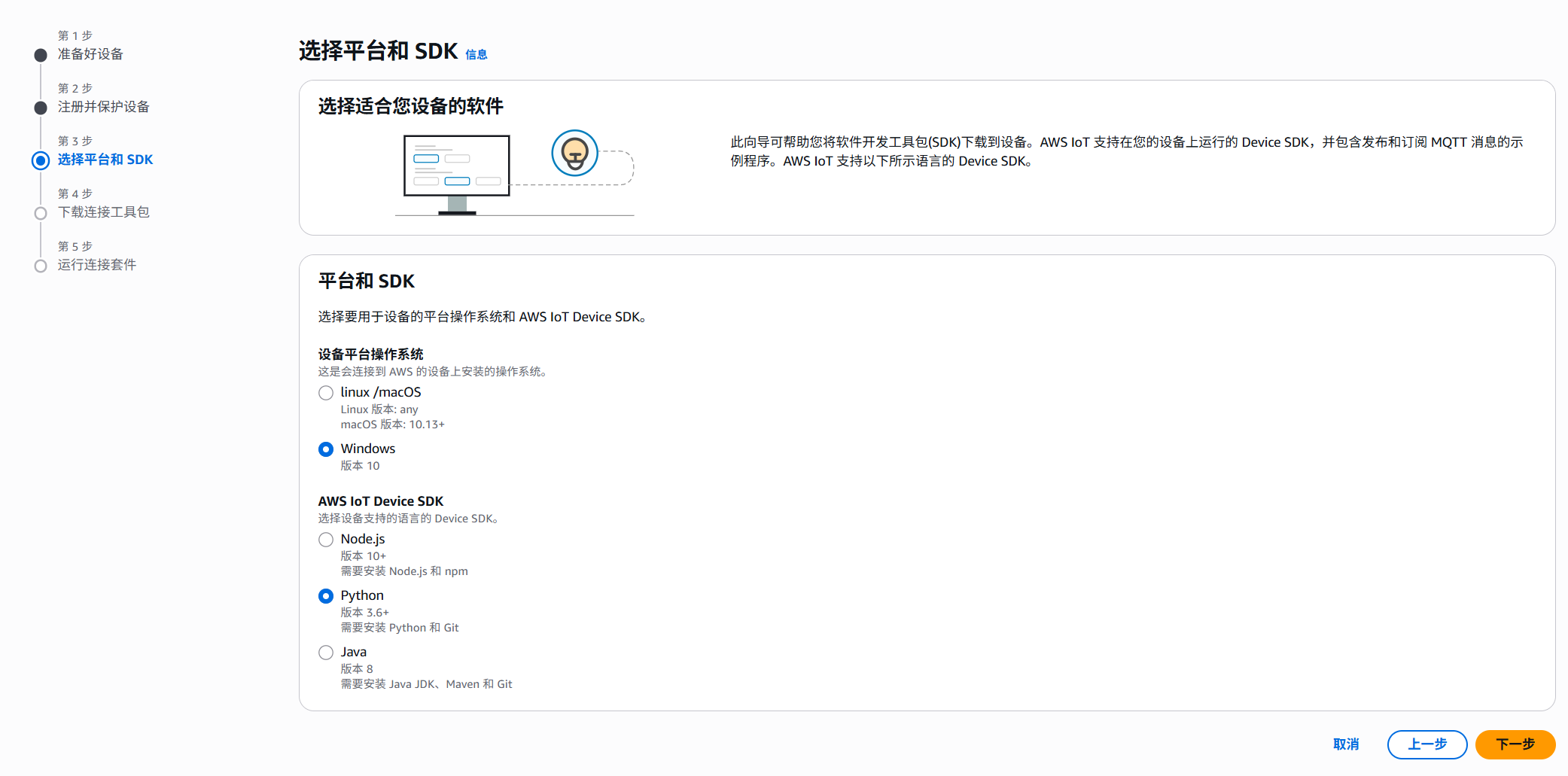
Task: Click the active step 3 circle marker
Action: [x=41, y=160]
